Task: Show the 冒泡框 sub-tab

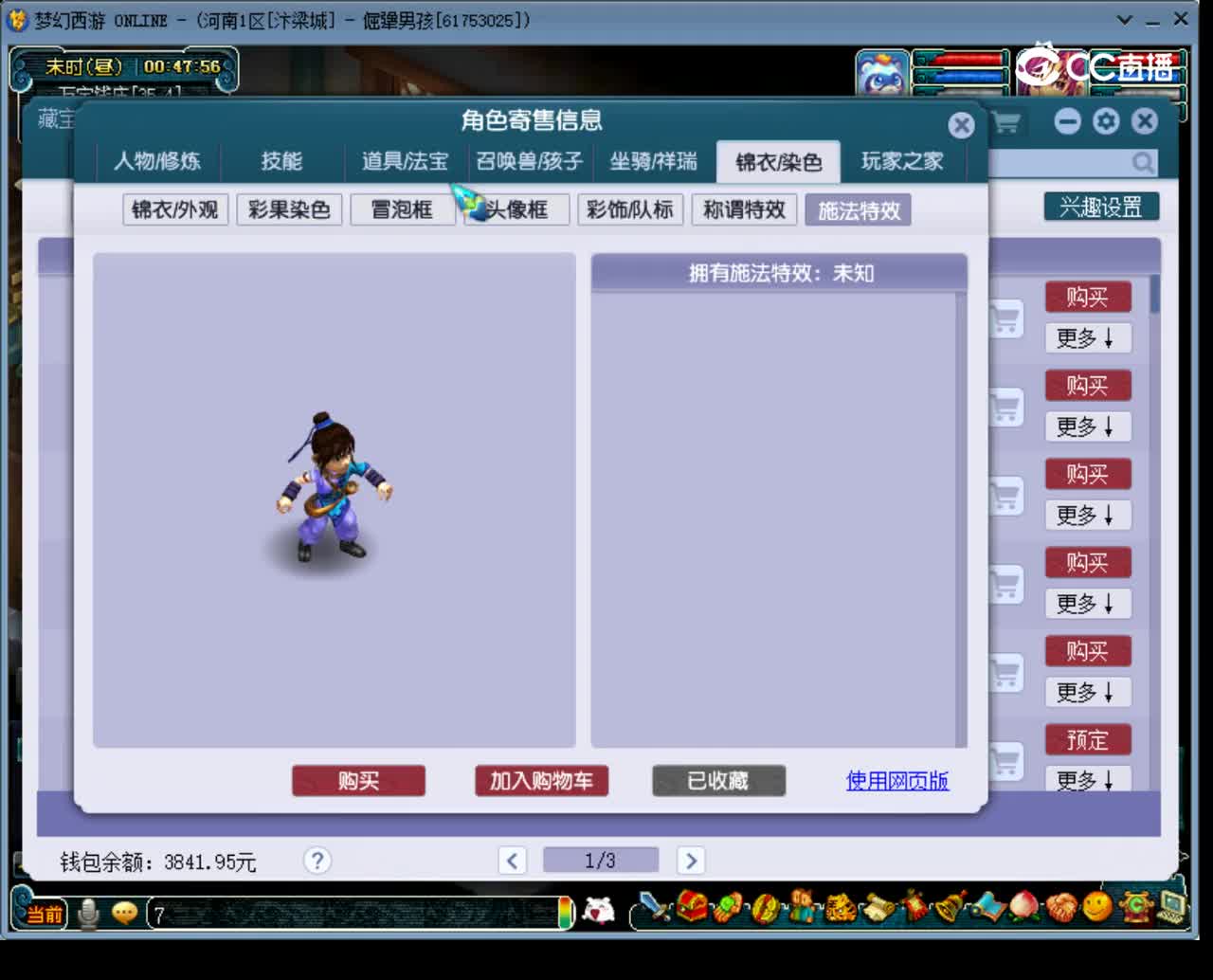Action: pos(403,209)
